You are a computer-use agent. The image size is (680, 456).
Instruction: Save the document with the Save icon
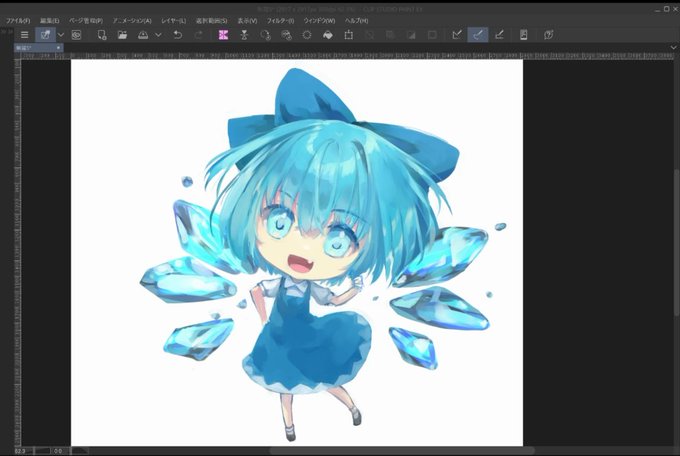143,35
